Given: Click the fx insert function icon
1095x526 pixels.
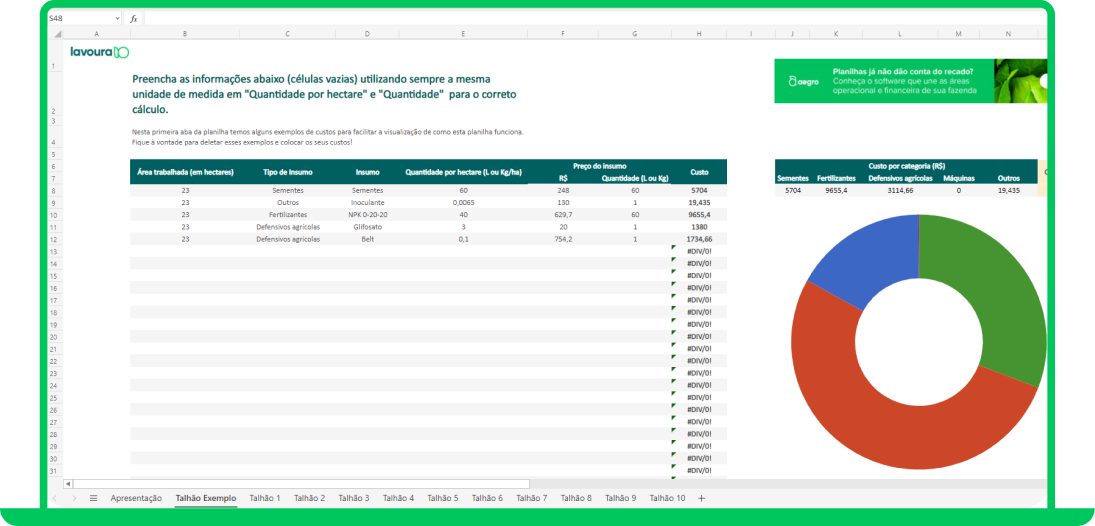Looking at the screenshot, I should coord(133,19).
